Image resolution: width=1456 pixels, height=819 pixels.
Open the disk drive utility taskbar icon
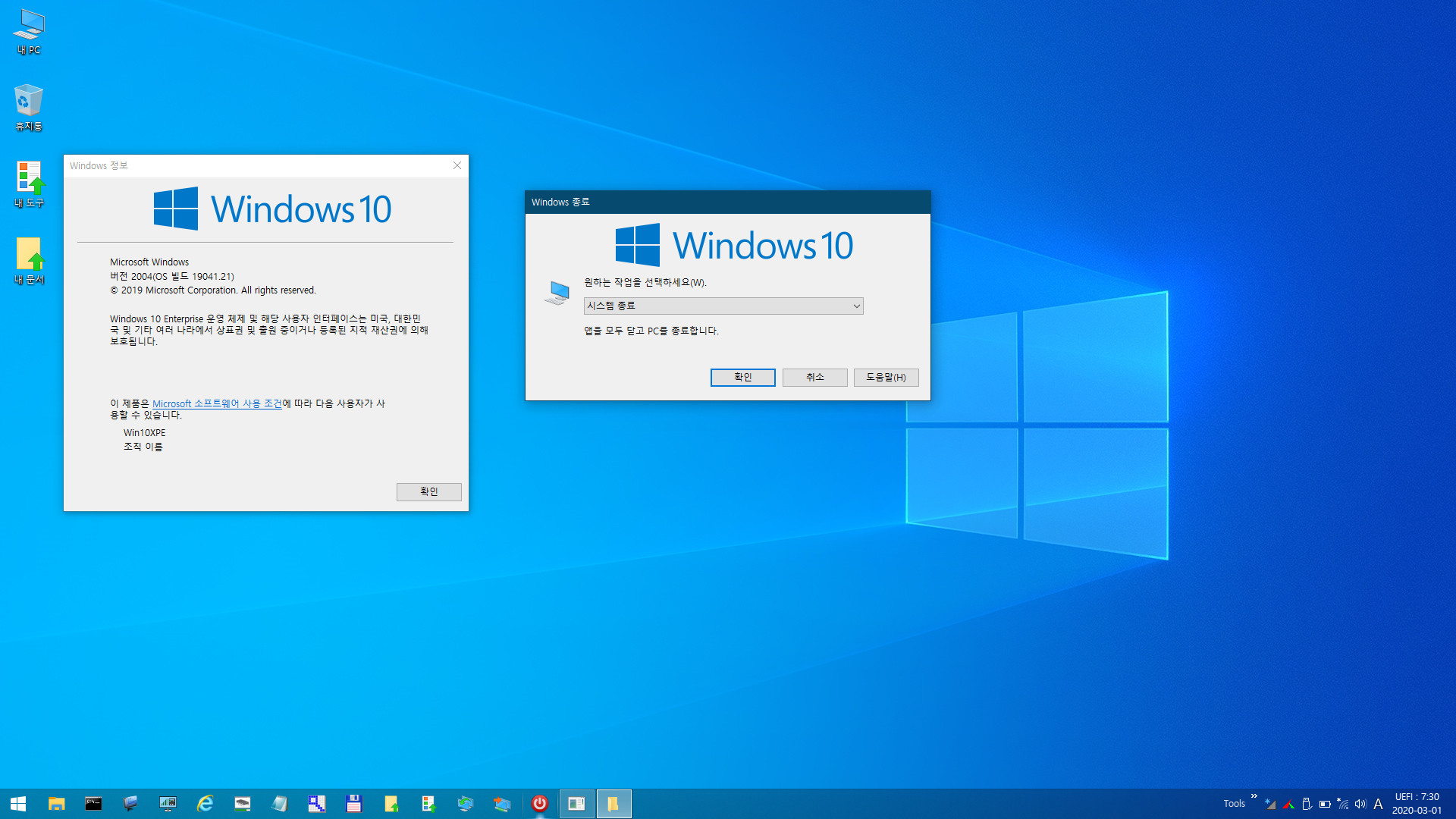[242, 804]
